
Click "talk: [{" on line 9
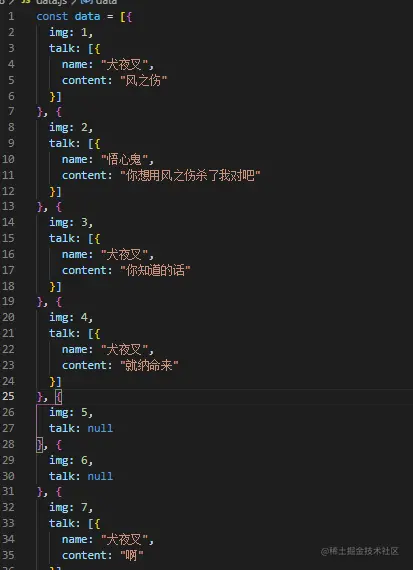tap(75, 143)
